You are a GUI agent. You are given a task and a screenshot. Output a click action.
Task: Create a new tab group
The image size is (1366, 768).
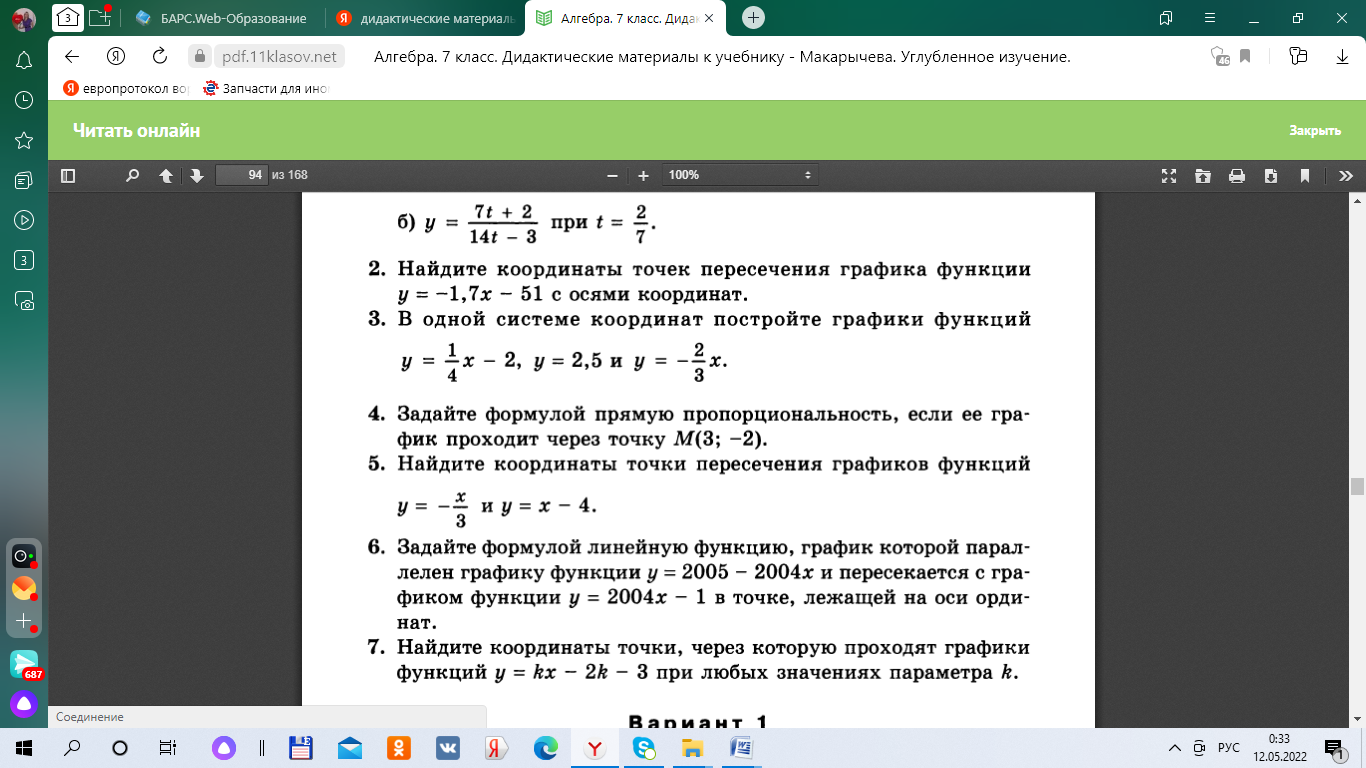pyautogui.click(x=99, y=17)
